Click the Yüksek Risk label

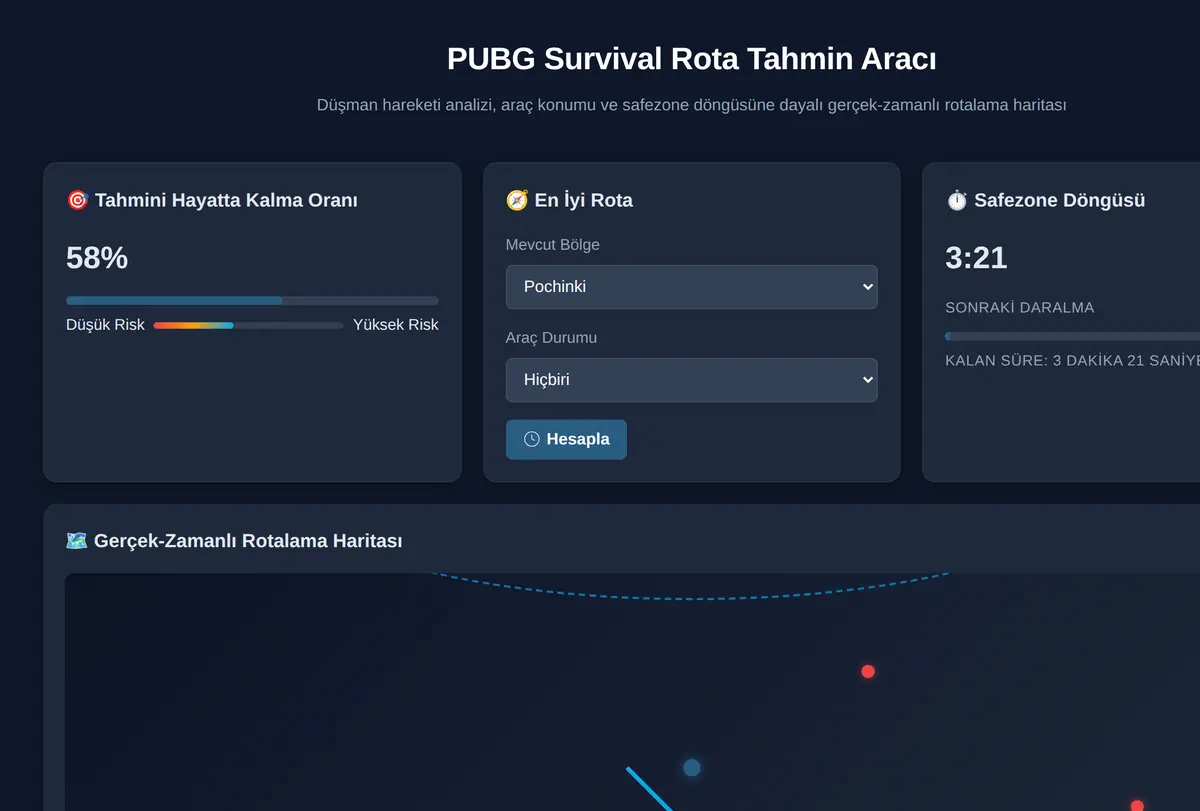pos(396,325)
